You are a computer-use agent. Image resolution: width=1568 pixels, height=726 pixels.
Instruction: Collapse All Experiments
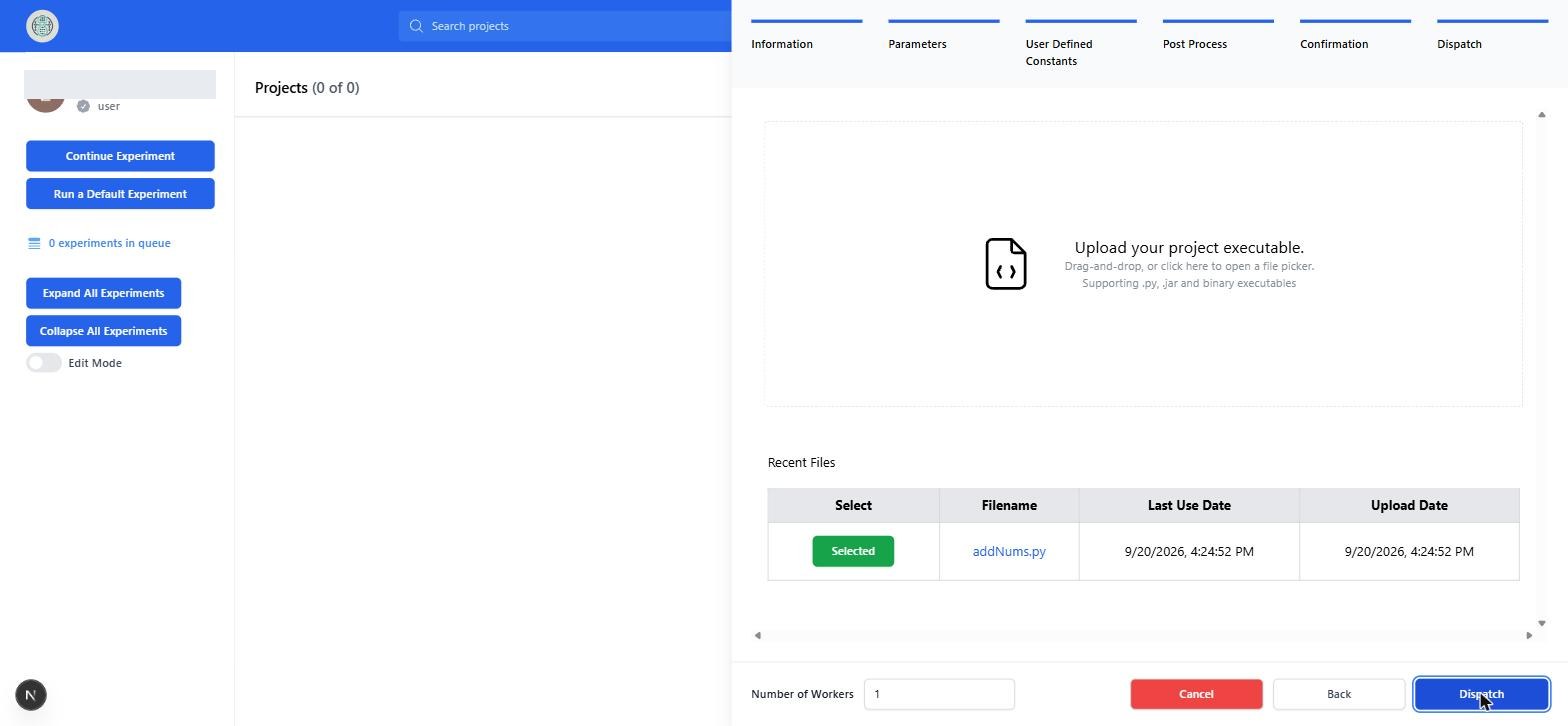103,331
